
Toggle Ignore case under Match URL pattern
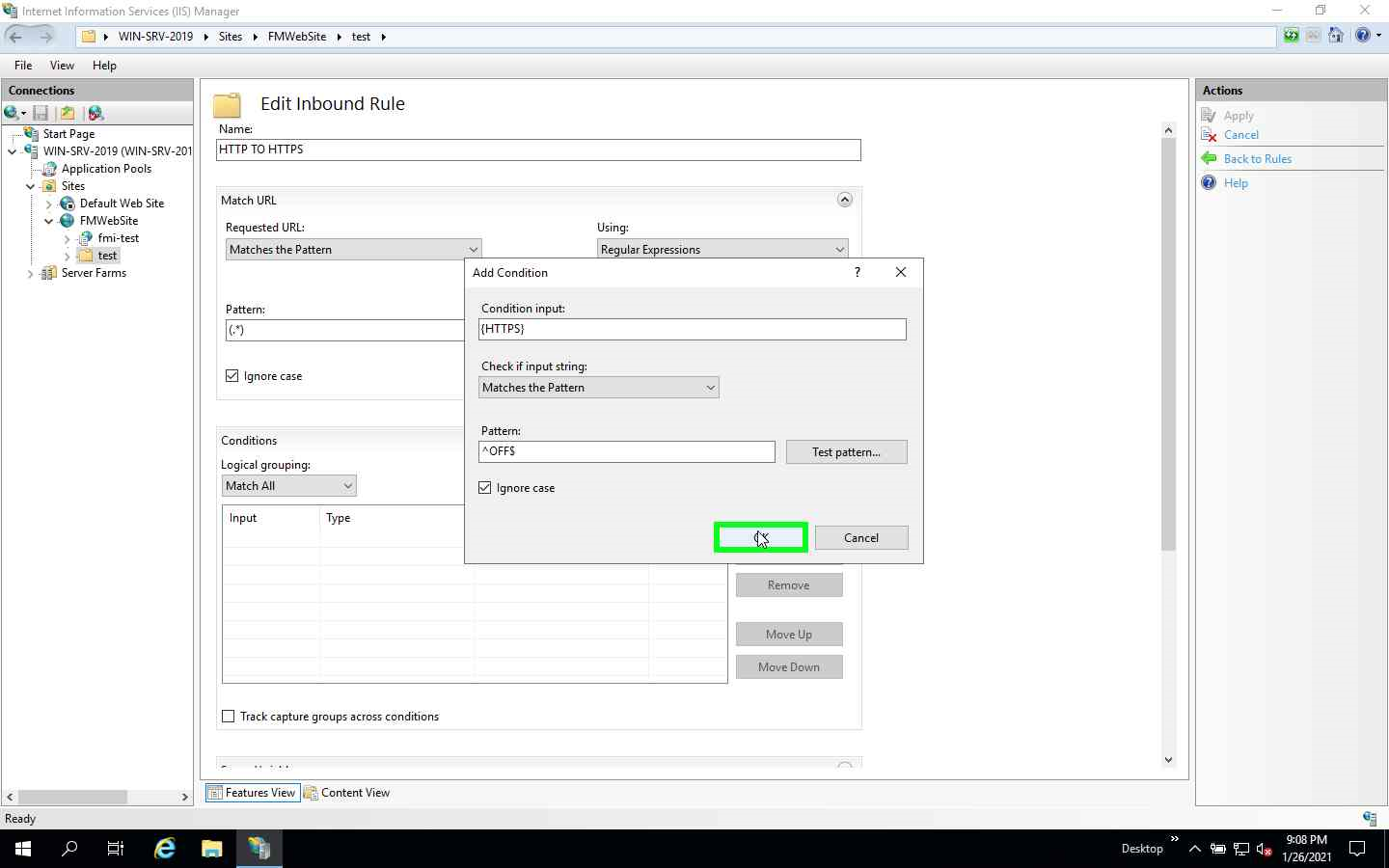point(232,376)
